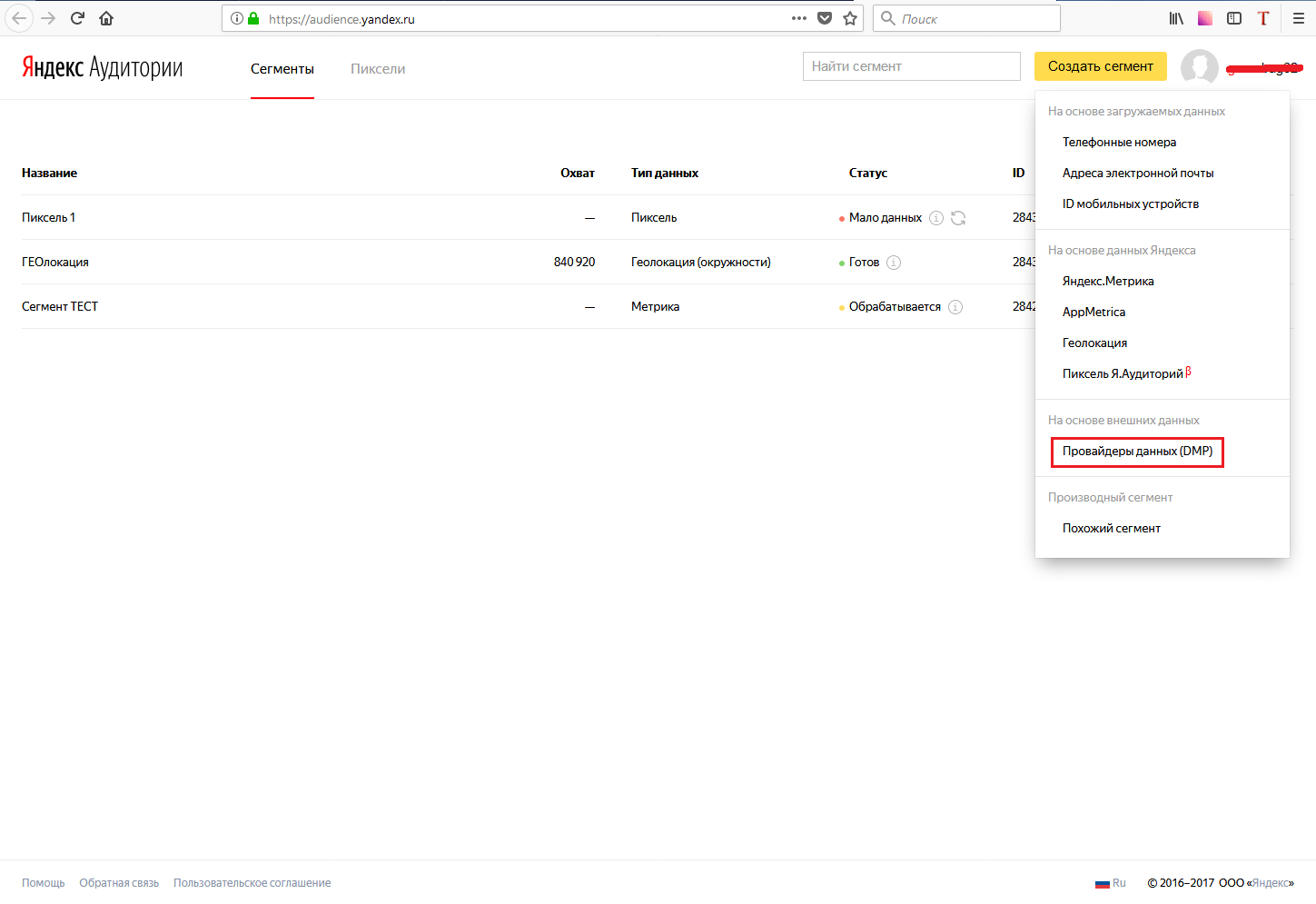This screenshot has width=1316, height=904.
Task: Click the Название column header
Action: coord(49,174)
